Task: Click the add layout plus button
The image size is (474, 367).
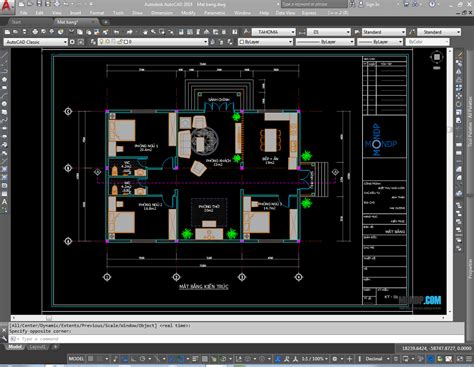Action: (55, 347)
